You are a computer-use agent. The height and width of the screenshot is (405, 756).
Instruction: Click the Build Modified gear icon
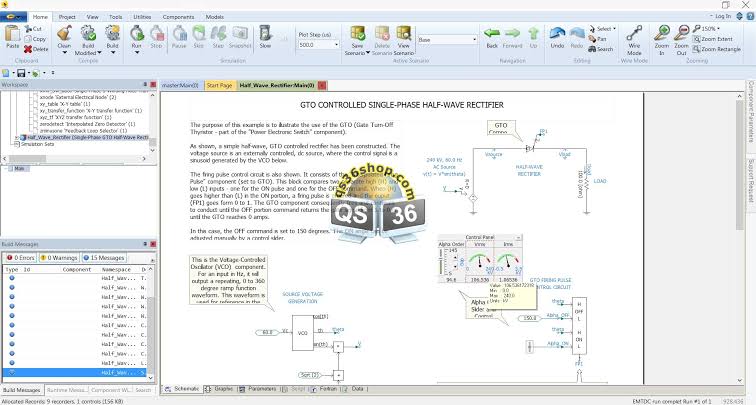tap(88, 34)
